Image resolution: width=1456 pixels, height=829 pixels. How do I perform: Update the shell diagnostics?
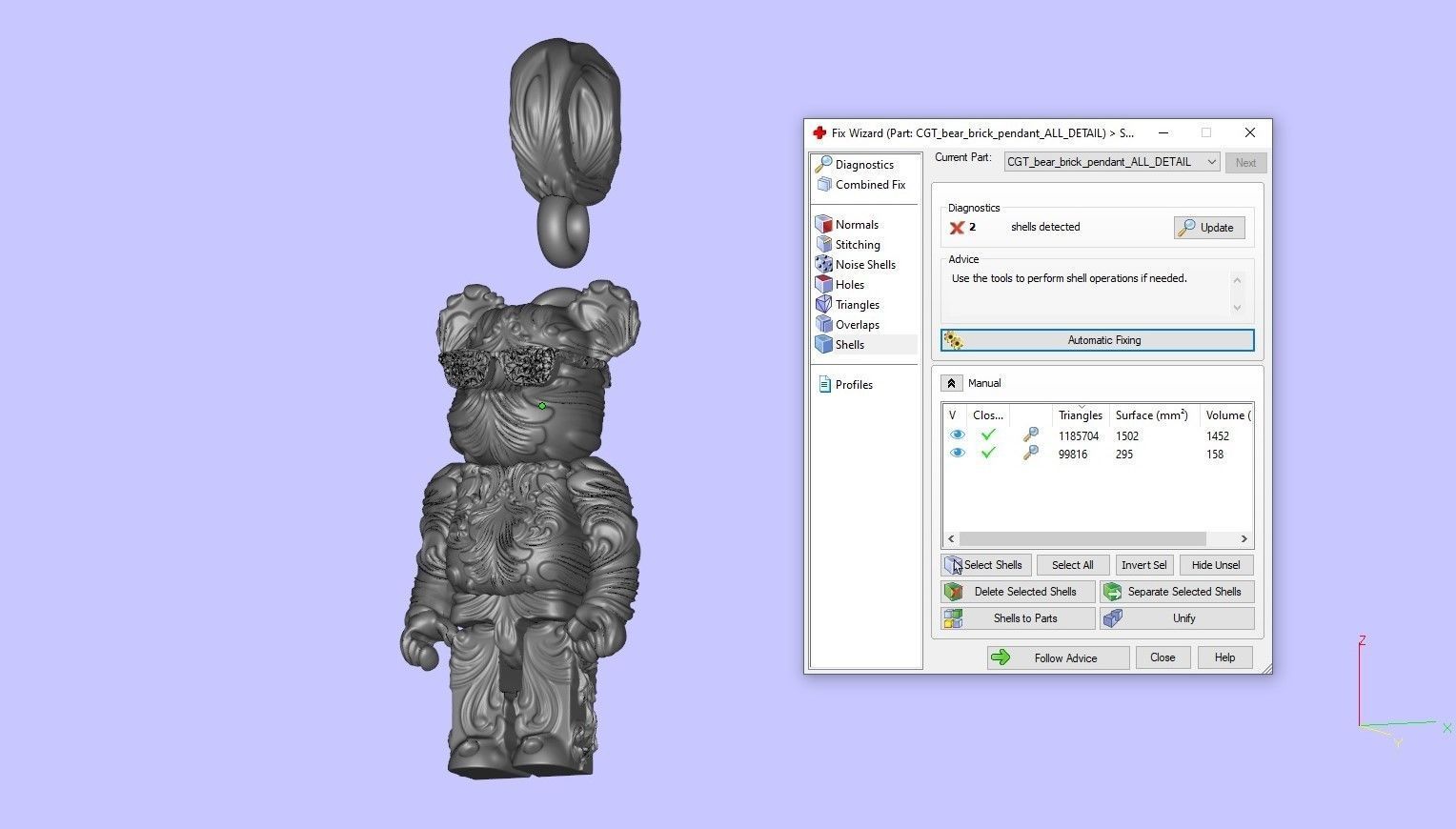1208,228
